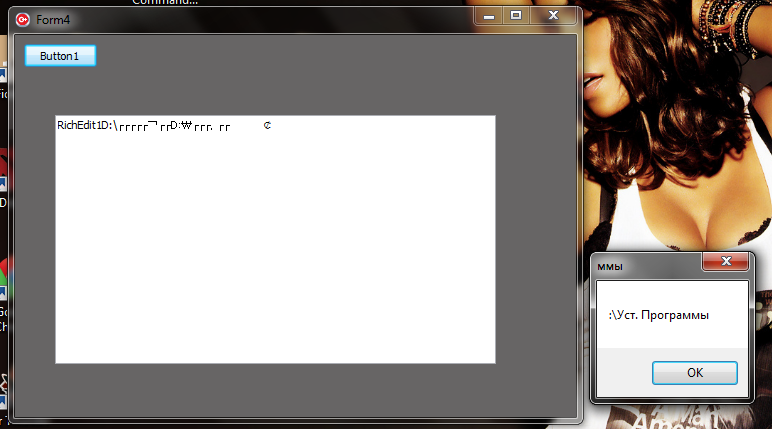
Task: Click Button1 on Form4
Action: point(60,56)
